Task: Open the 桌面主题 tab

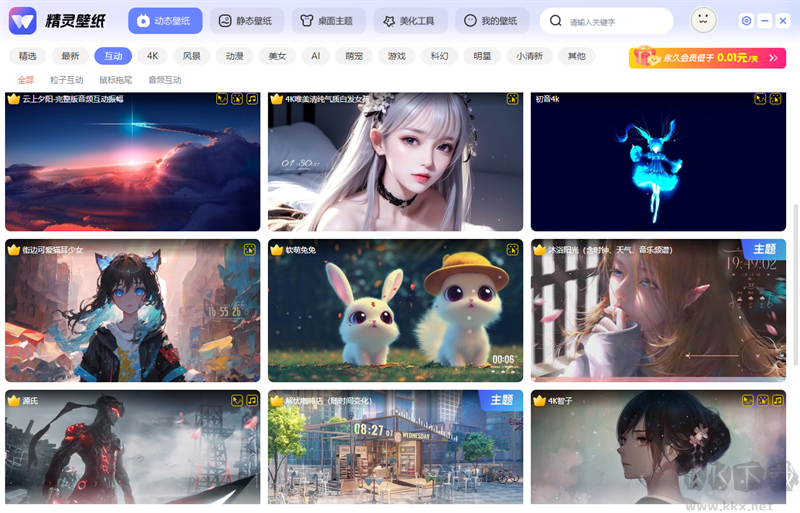Action: click(x=329, y=21)
